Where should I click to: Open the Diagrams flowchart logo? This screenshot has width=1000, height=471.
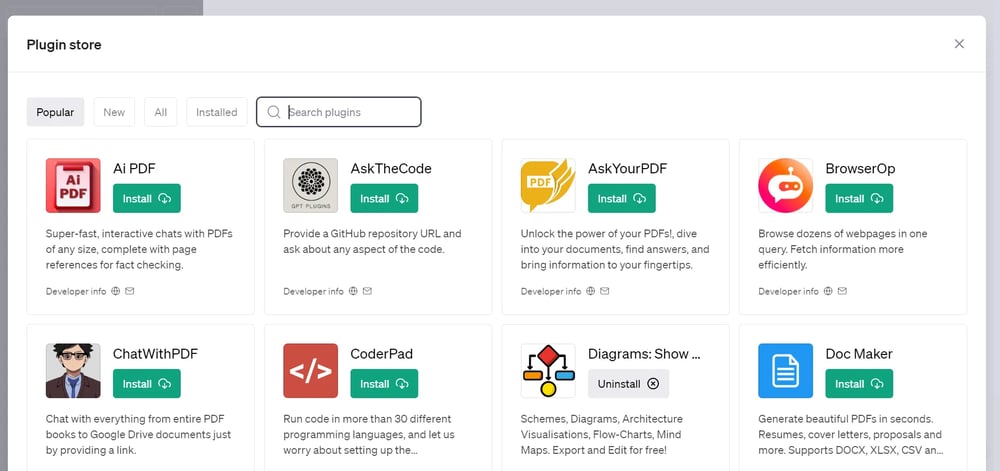pos(548,371)
